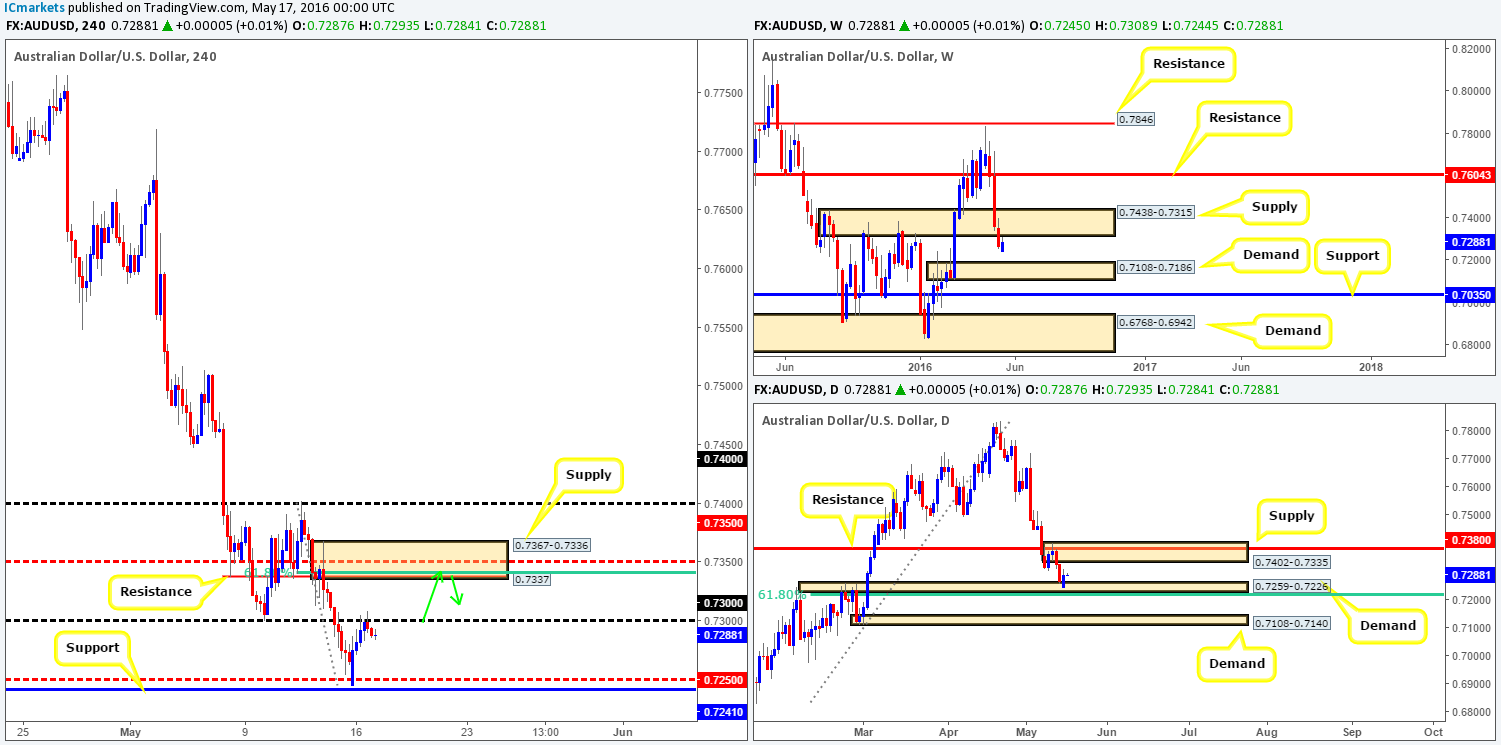This screenshot has width=1501, height=745.
Task: Click the 'Oct' label on the daily time axis
Action: coord(1433,732)
